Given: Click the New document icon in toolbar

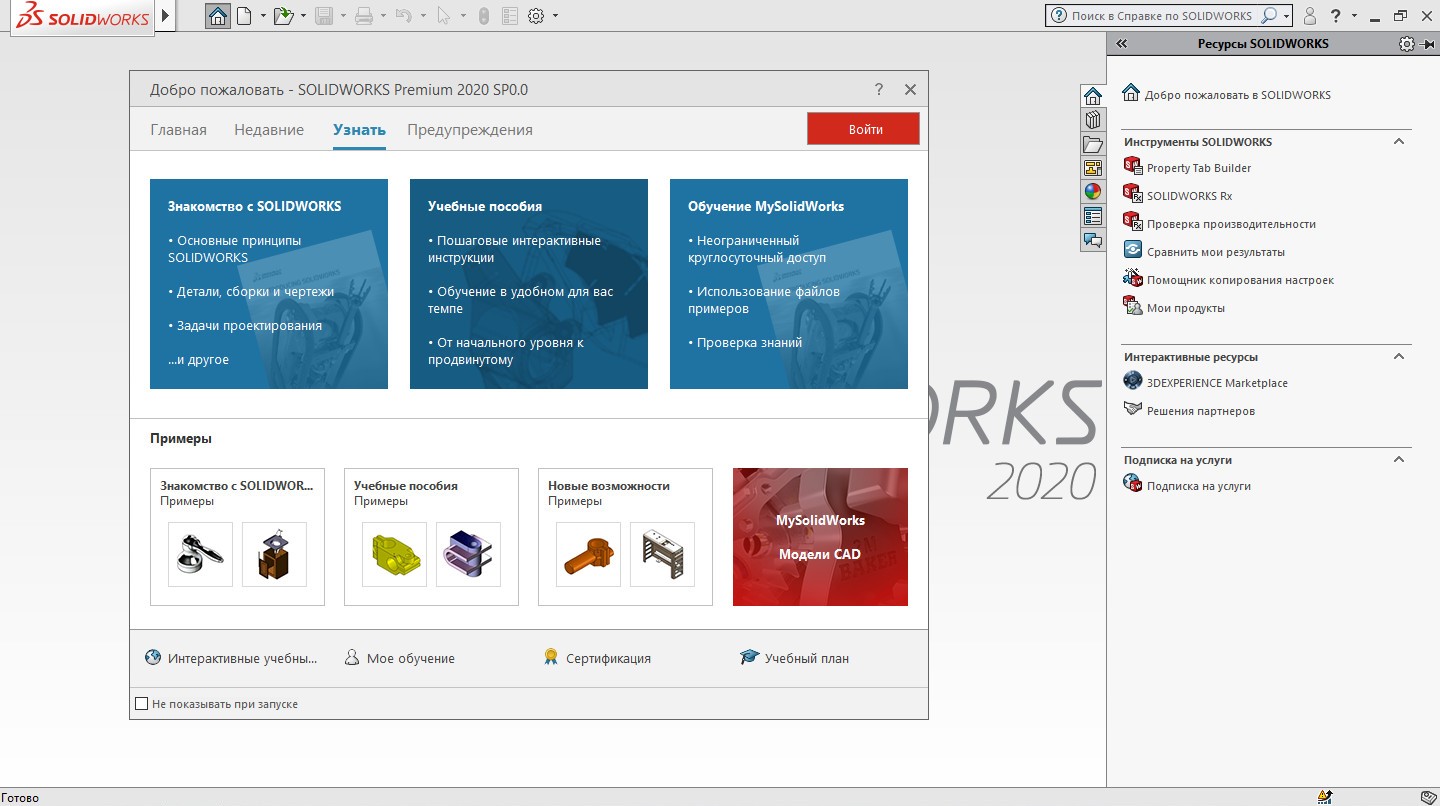Looking at the screenshot, I should [x=243, y=16].
